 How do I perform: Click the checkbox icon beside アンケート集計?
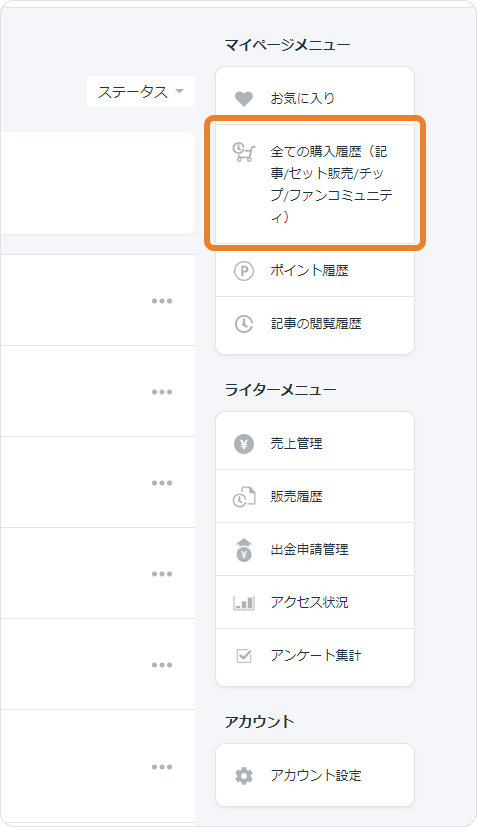coord(244,656)
